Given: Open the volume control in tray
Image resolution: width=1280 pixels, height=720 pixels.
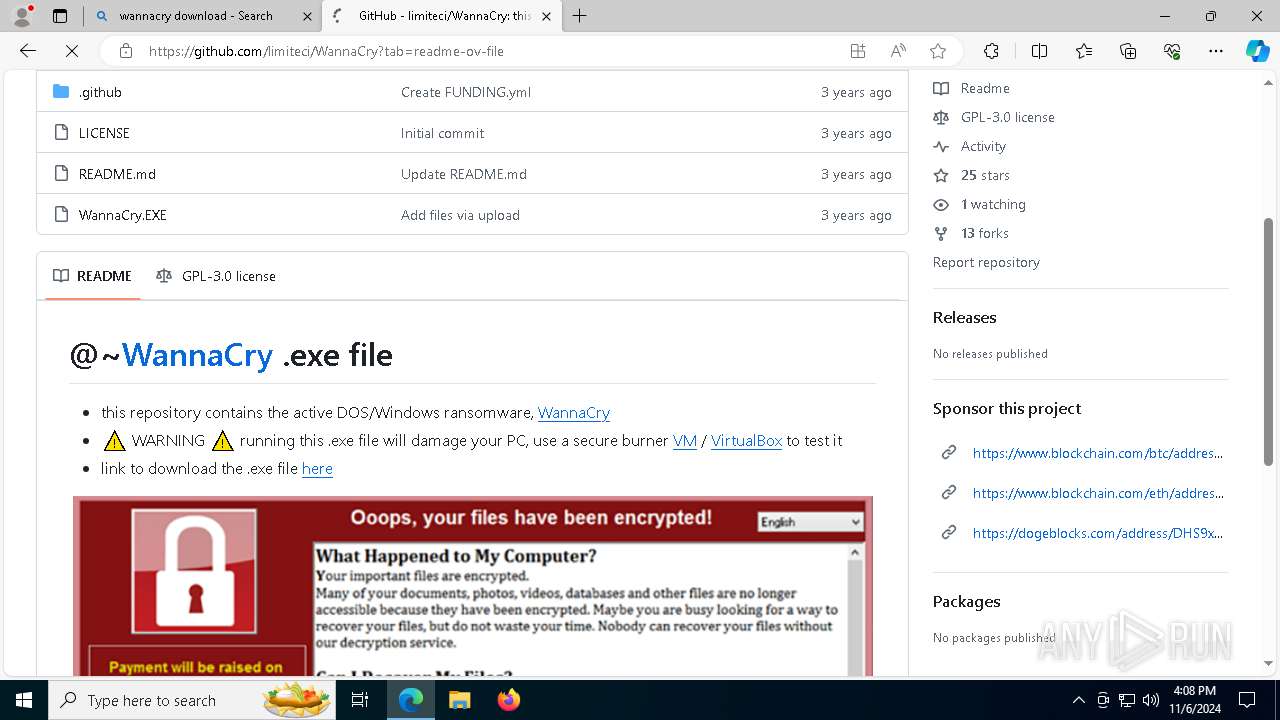Looking at the screenshot, I should tap(1151, 700).
